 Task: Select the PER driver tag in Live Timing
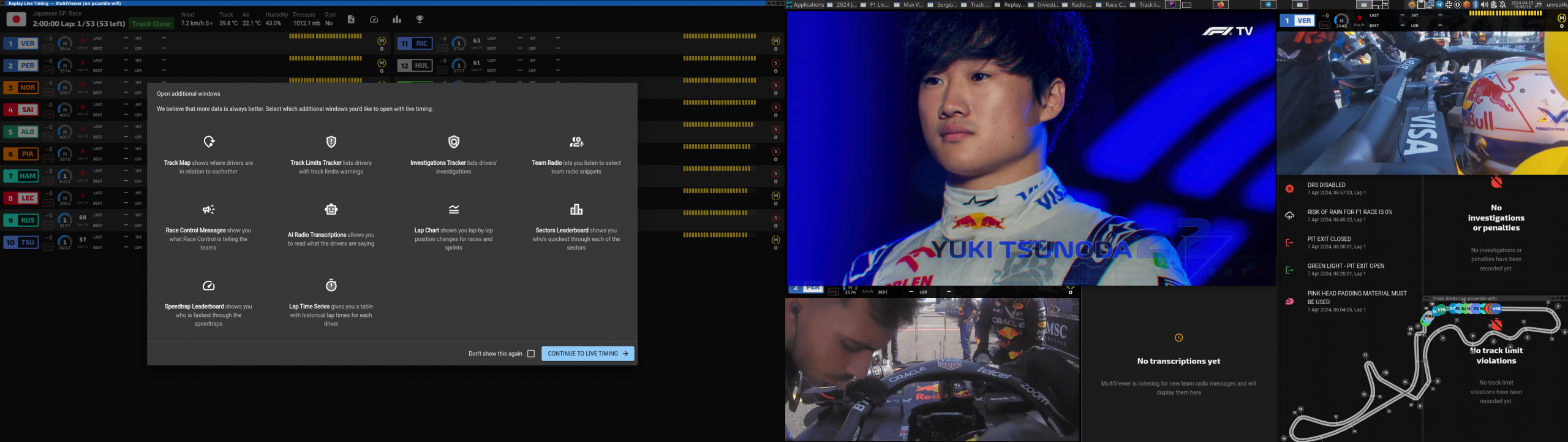pos(21,66)
